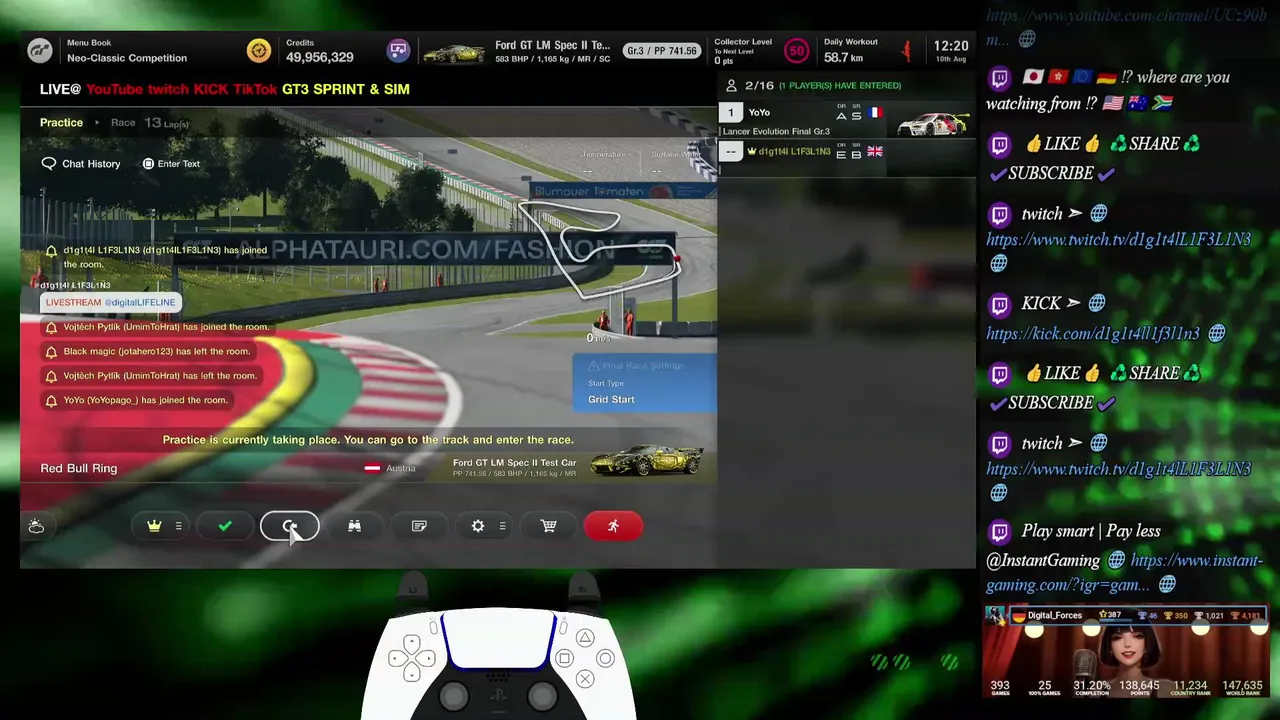
Task: Click Twitch icon beside 'where are you watching'
Action: click(999, 80)
